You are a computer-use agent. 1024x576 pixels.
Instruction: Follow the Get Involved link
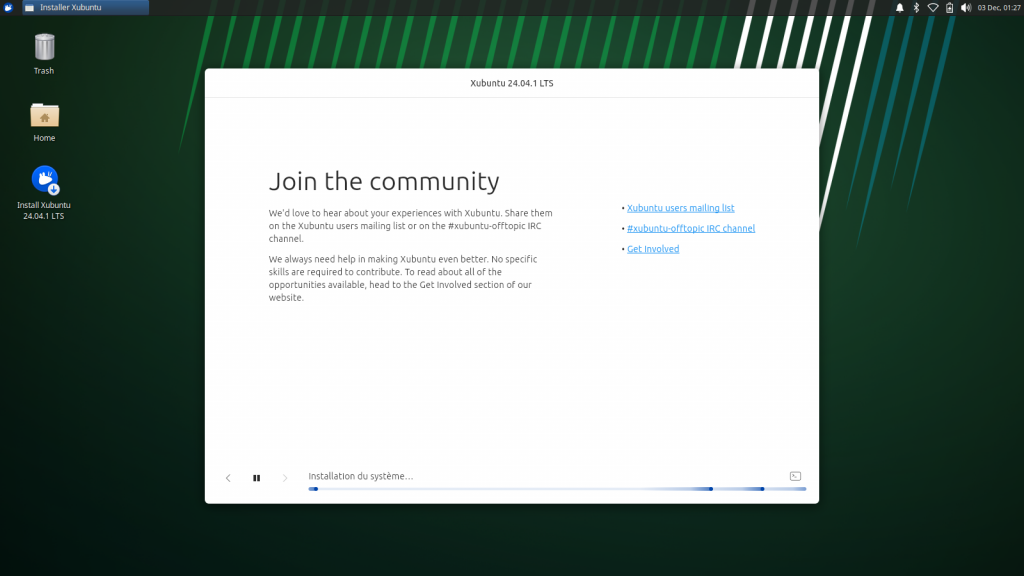point(652,249)
